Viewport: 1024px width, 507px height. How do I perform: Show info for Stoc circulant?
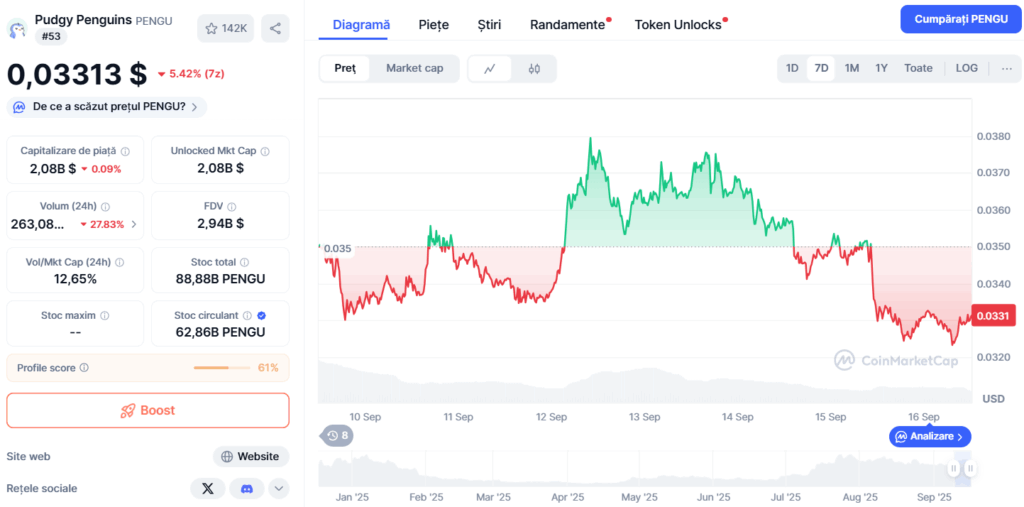(247, 315)
